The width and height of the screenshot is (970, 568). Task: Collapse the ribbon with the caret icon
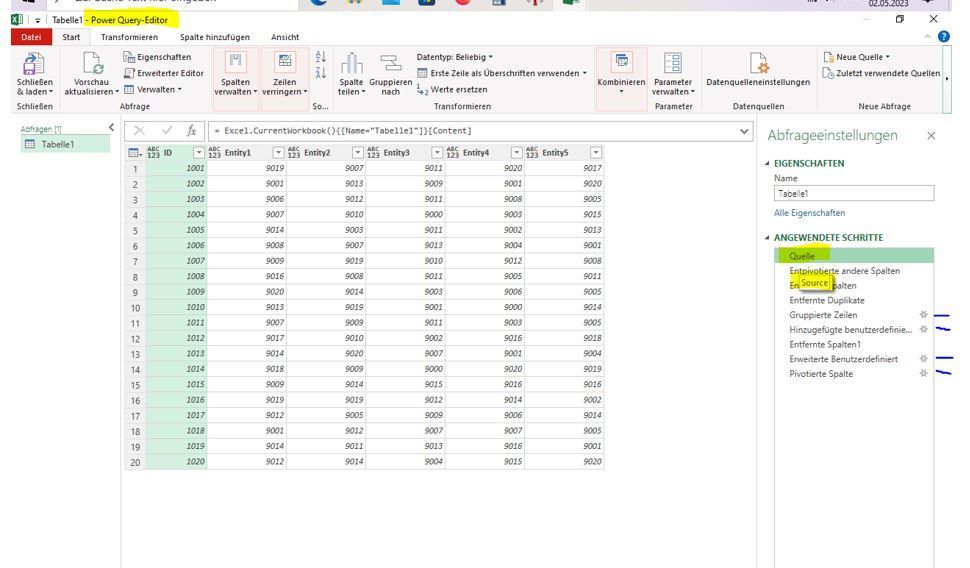927,37
